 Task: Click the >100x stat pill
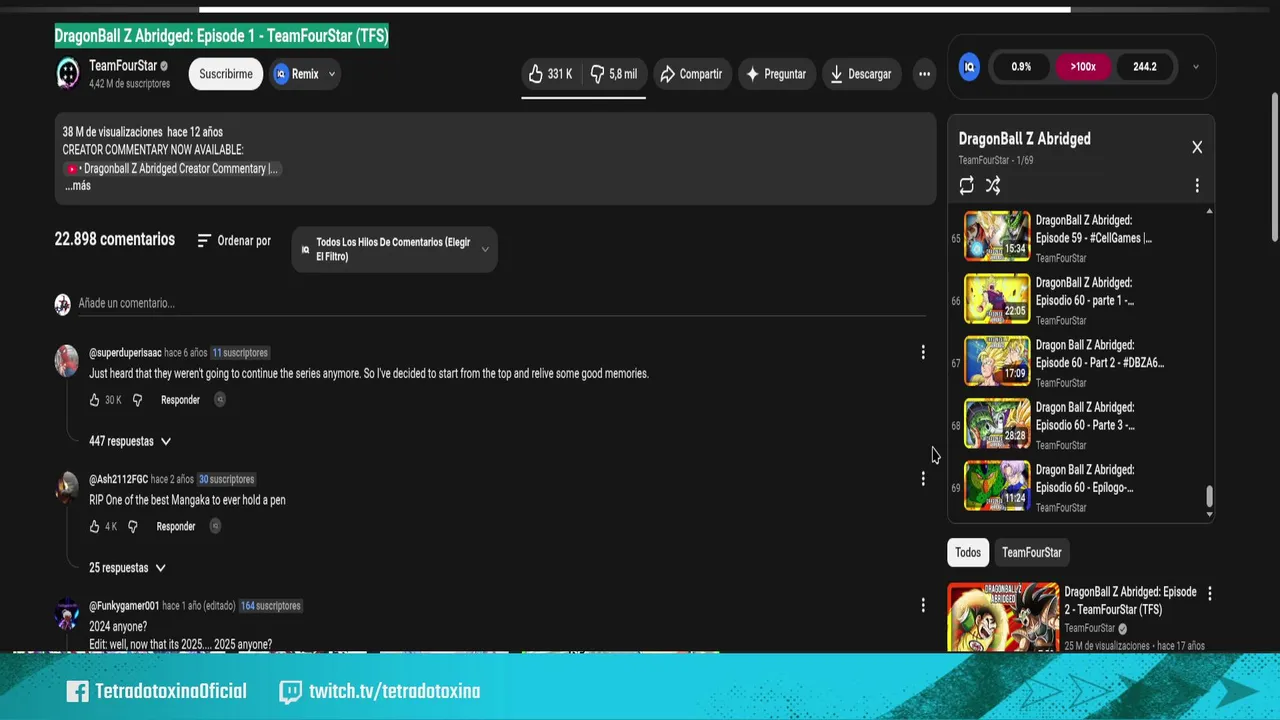point(1083,67)
